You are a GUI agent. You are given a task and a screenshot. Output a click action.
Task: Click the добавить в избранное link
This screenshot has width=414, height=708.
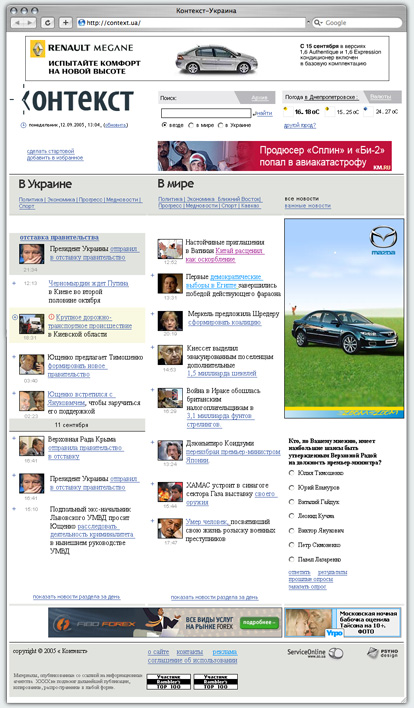pyautogui.click(x=55, y=158)
